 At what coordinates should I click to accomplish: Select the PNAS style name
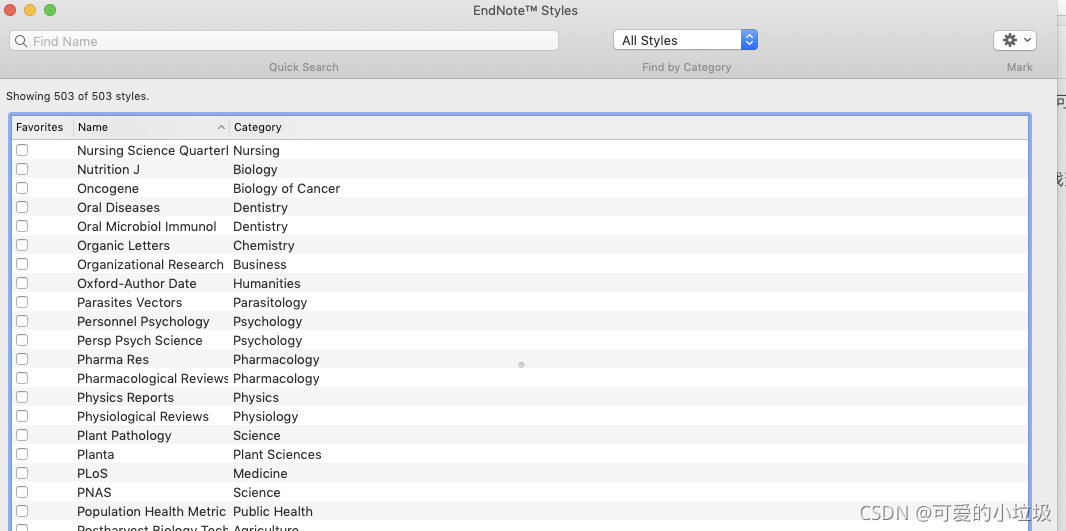pyautogui.click(x=94, y=492)
